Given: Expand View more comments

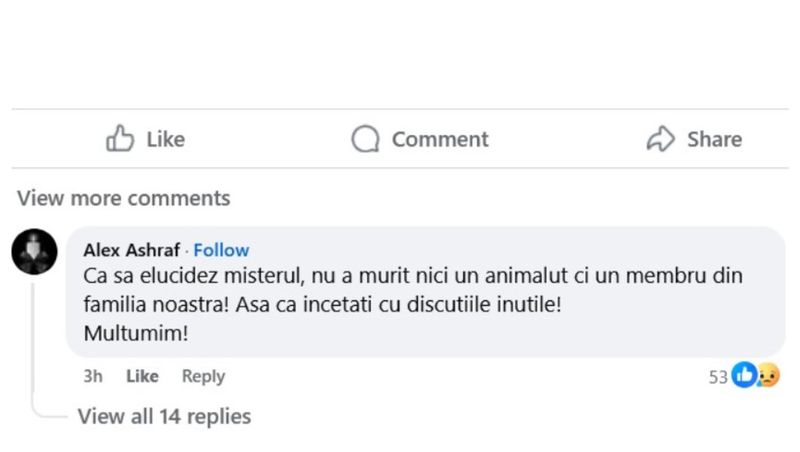Looking at the screenshot, I should tap(123, 198).
